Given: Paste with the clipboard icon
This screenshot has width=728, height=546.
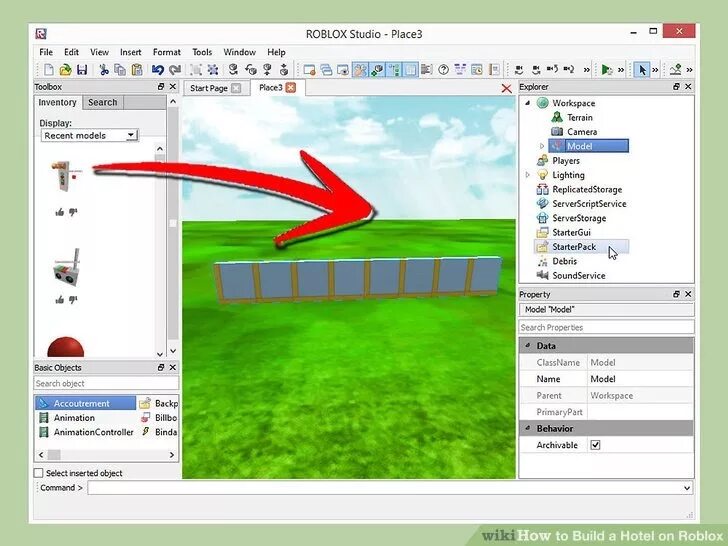Looking at the screenshot, I should point(137,70).
